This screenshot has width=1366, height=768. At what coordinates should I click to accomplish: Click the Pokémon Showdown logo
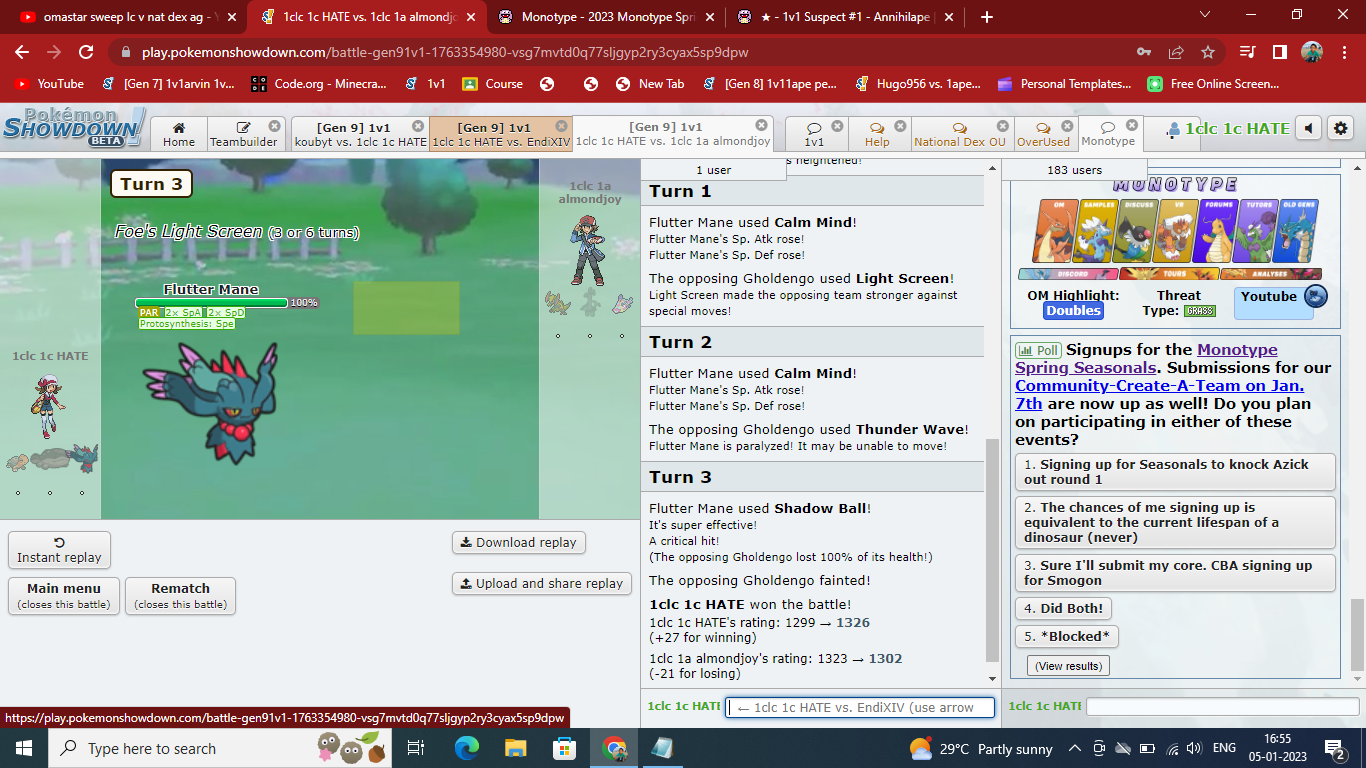(x=74, y=128)
